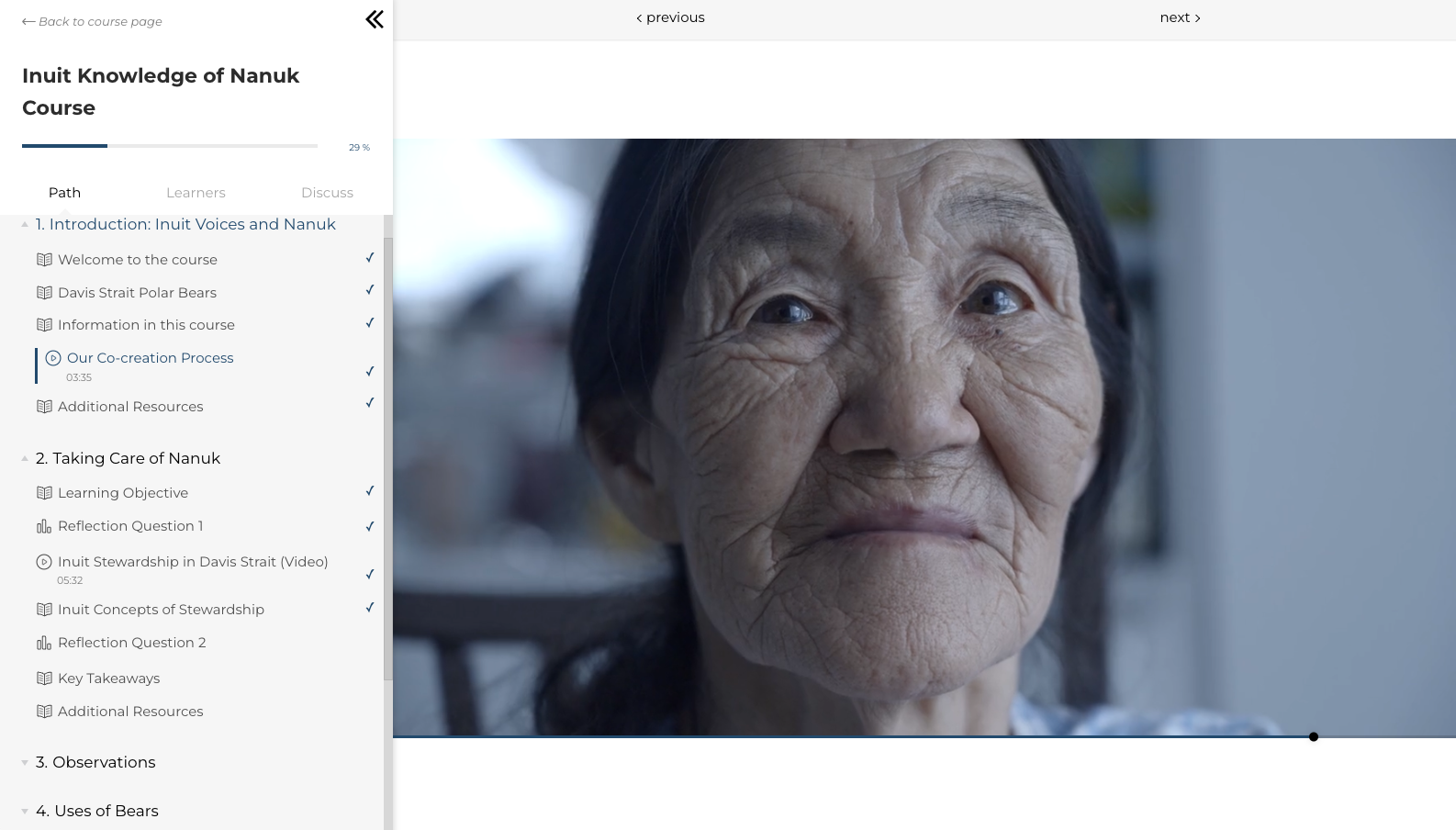Image resolution: width=1456 pixels, height=830 pixels.
Task: Click completion checkmark for first Additional Resources
Action: tap(370, 402)
